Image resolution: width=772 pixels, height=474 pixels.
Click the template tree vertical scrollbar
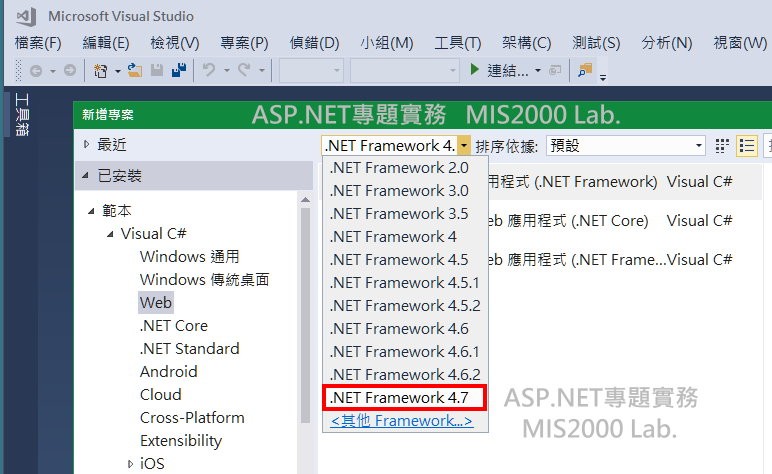(x=305, y=315)
